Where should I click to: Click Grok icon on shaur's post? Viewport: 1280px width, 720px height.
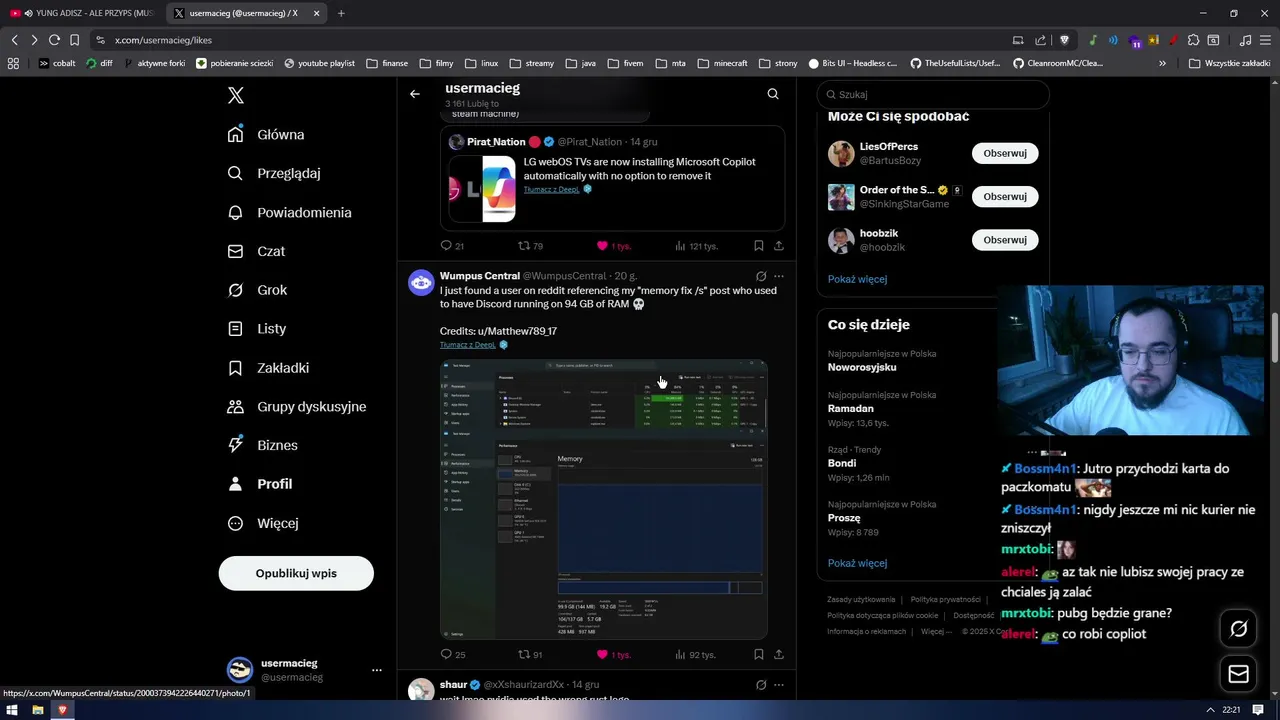point(761,685)
